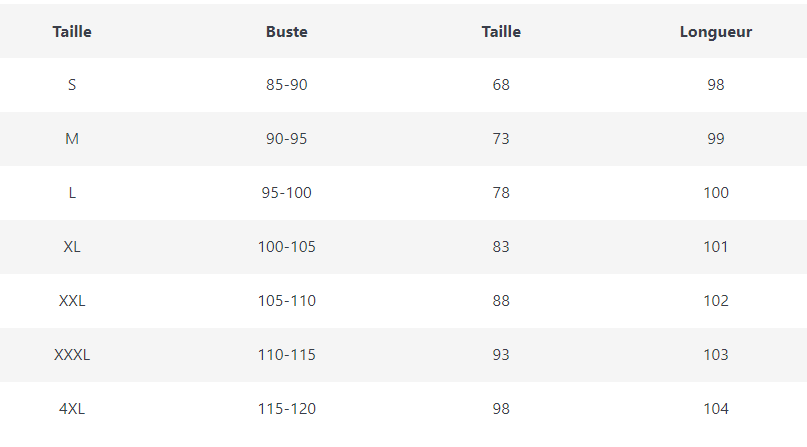
Task: Click the XXXL size cell
Action: click(72, 355)
